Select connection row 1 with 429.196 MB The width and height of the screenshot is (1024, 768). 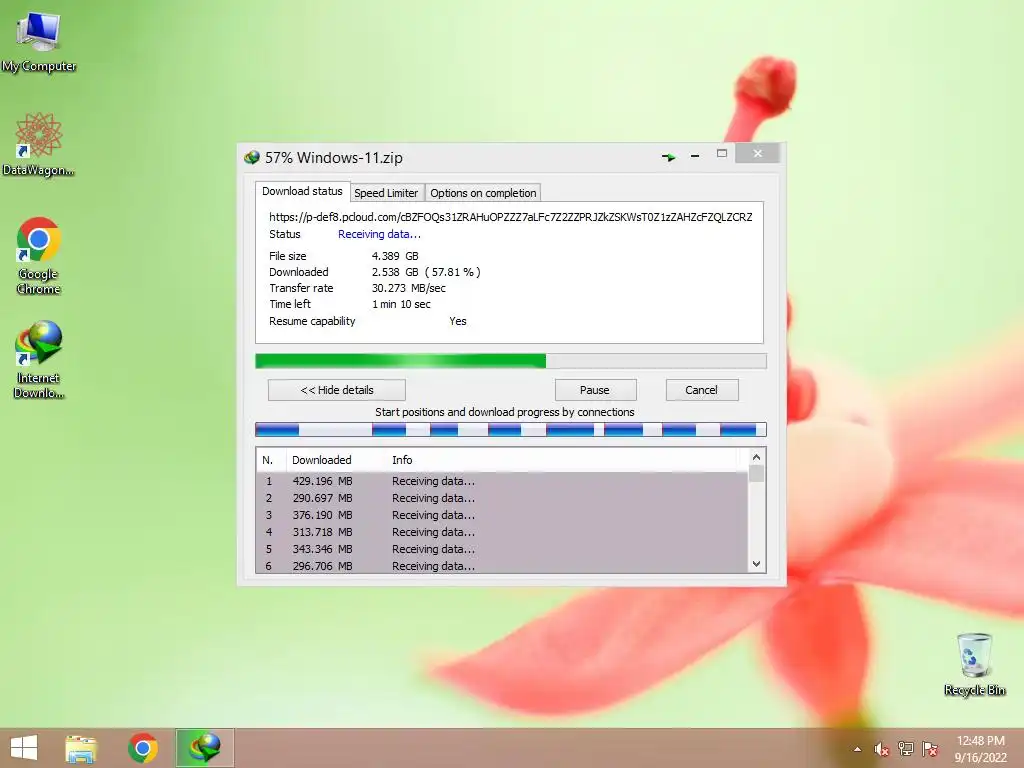[502, 481]
